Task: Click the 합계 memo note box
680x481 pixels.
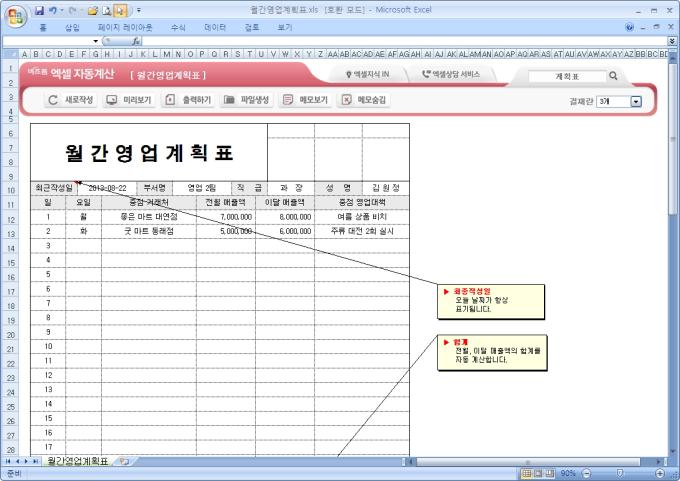Action: 492,353
